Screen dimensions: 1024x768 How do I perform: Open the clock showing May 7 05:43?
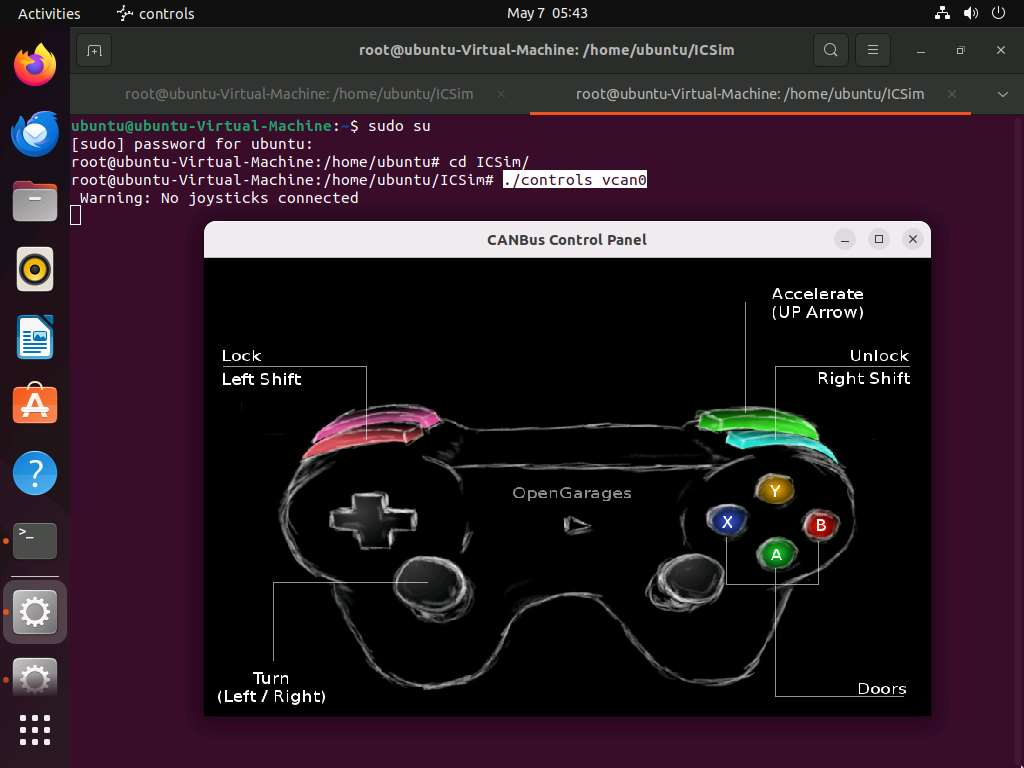click(x=547, y=13)
